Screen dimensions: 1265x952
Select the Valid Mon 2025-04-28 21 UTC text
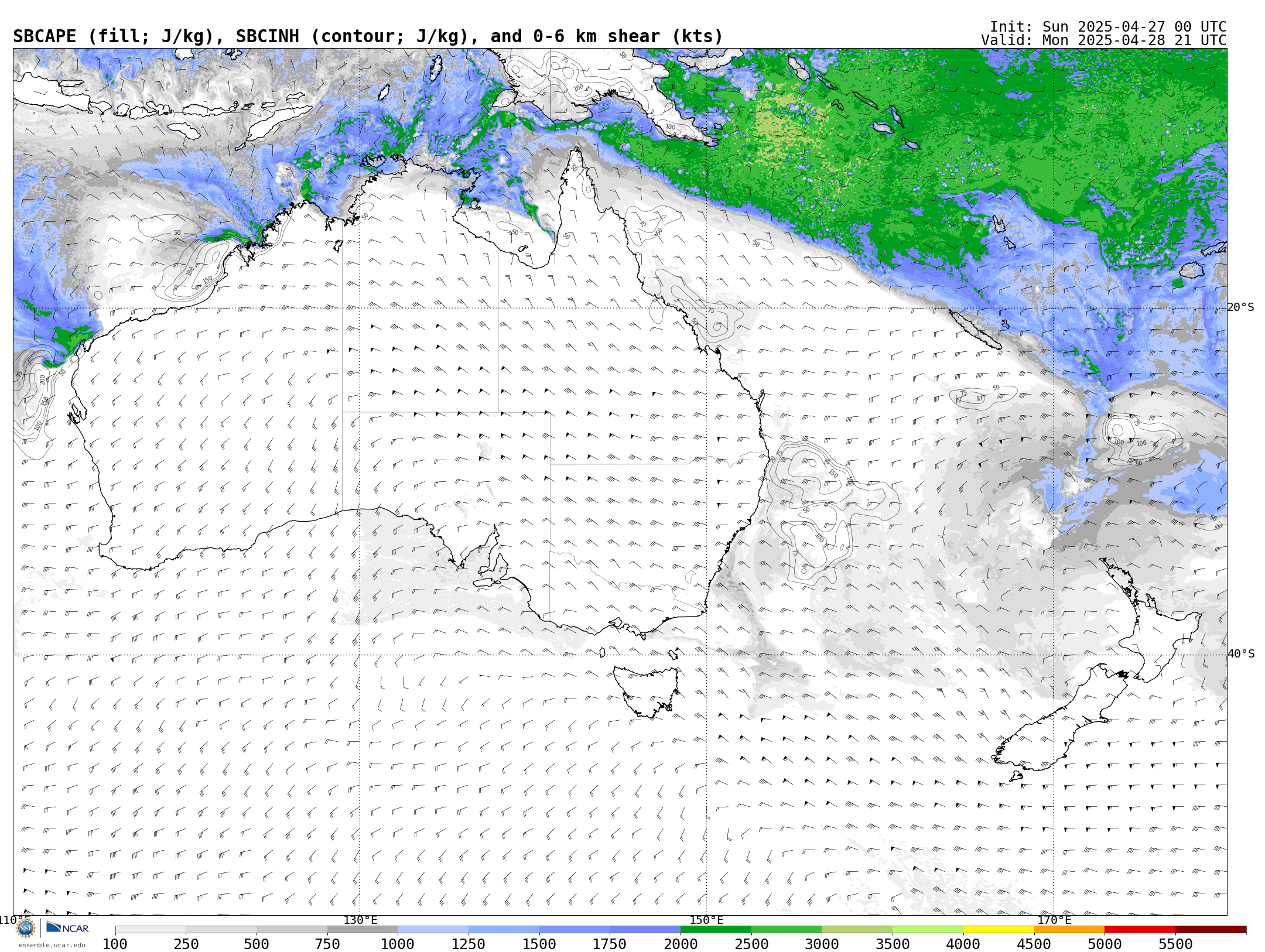click(1103, 40)
